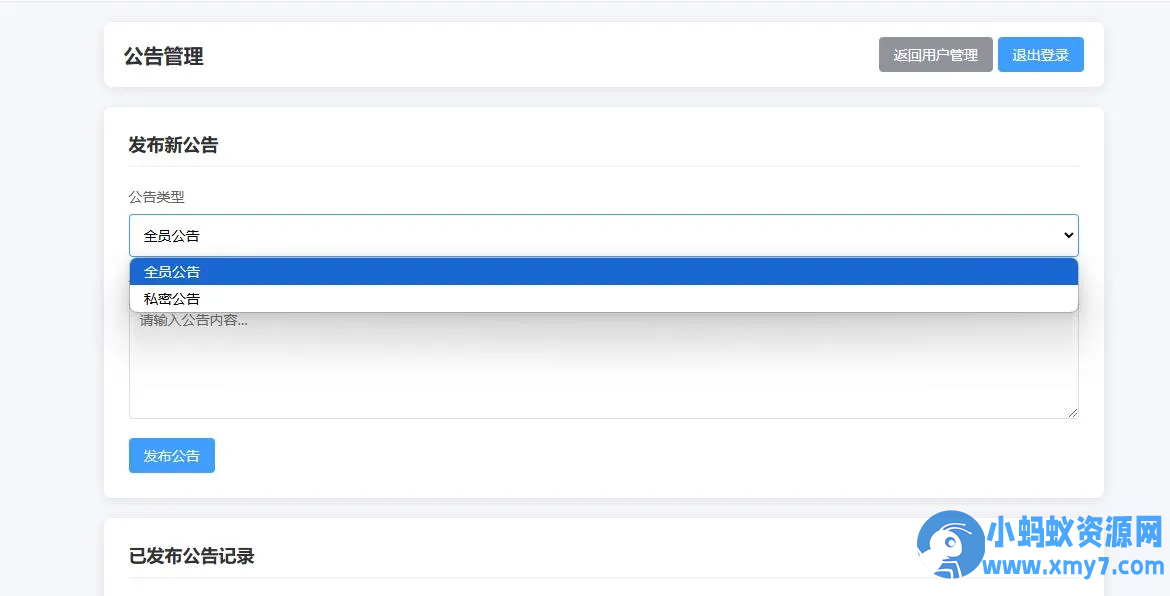Click the 已发布公告记录 section heading

(191, 556)
